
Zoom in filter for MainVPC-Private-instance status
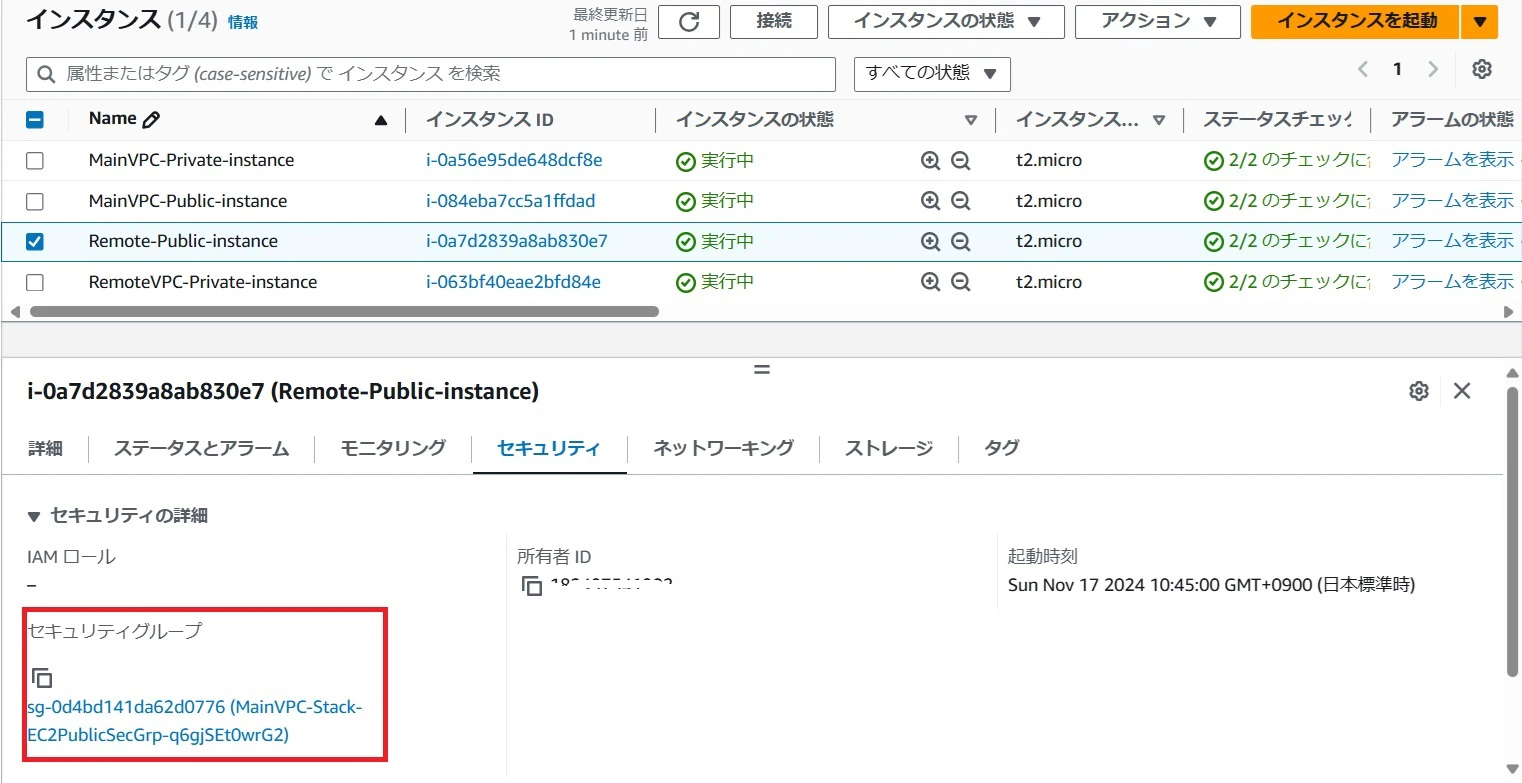pos(930,160)
